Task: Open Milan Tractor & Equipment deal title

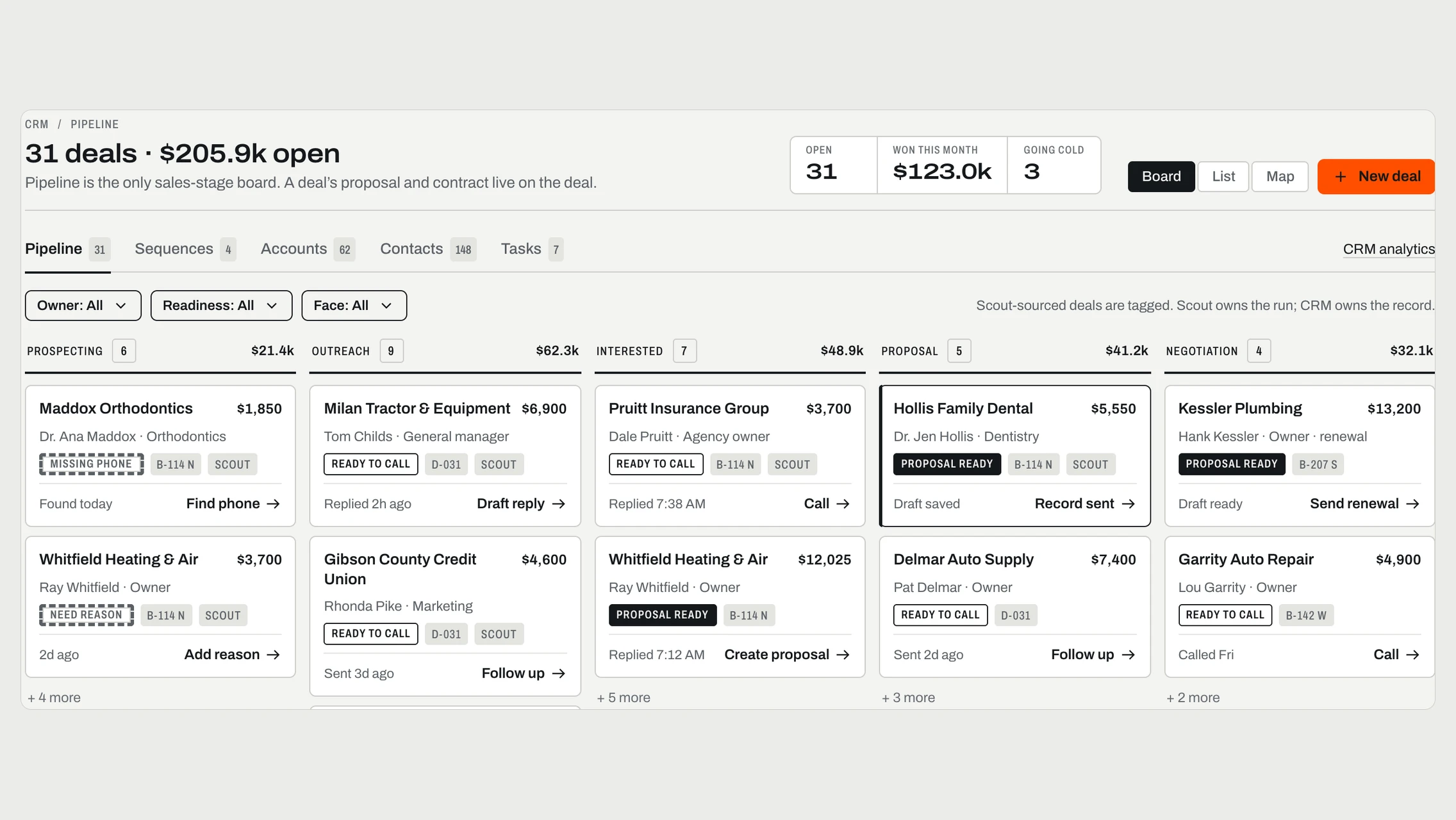Action: coord(417,409)
